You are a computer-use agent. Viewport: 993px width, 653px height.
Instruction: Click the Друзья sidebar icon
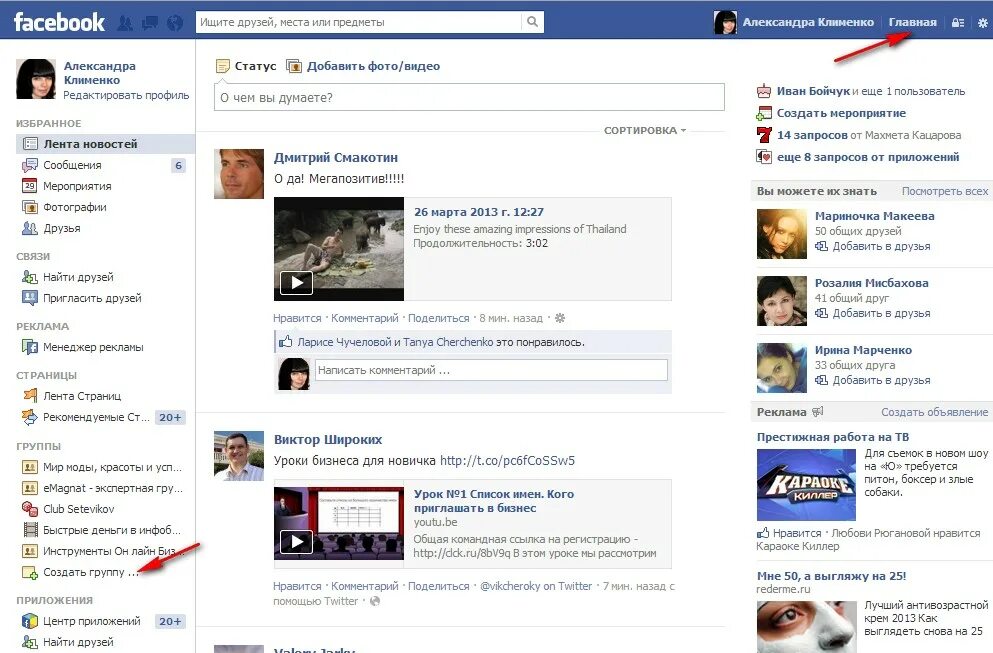pyautogui.click(x=30, y=228)
